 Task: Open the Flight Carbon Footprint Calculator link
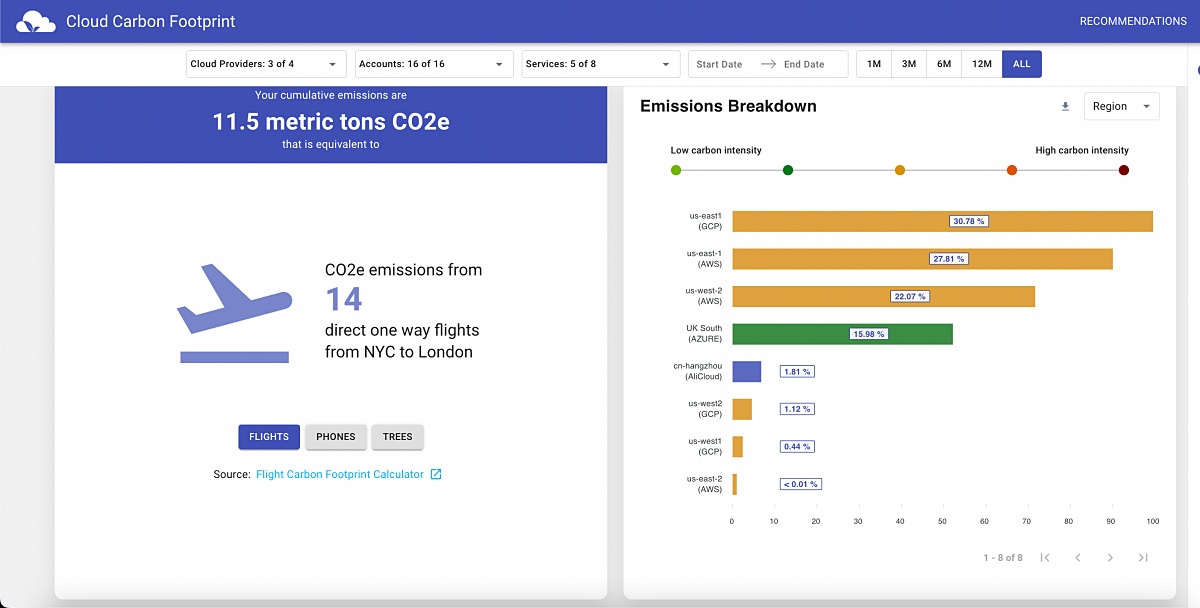pyautogui.click(x=340, y=474)
